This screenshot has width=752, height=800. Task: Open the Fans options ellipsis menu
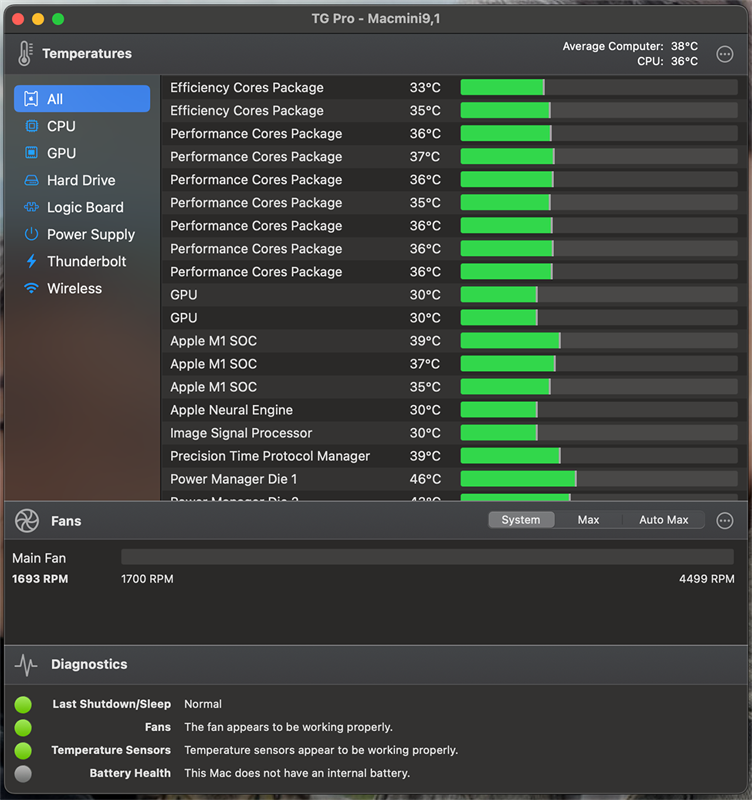(x=725, y=520)
